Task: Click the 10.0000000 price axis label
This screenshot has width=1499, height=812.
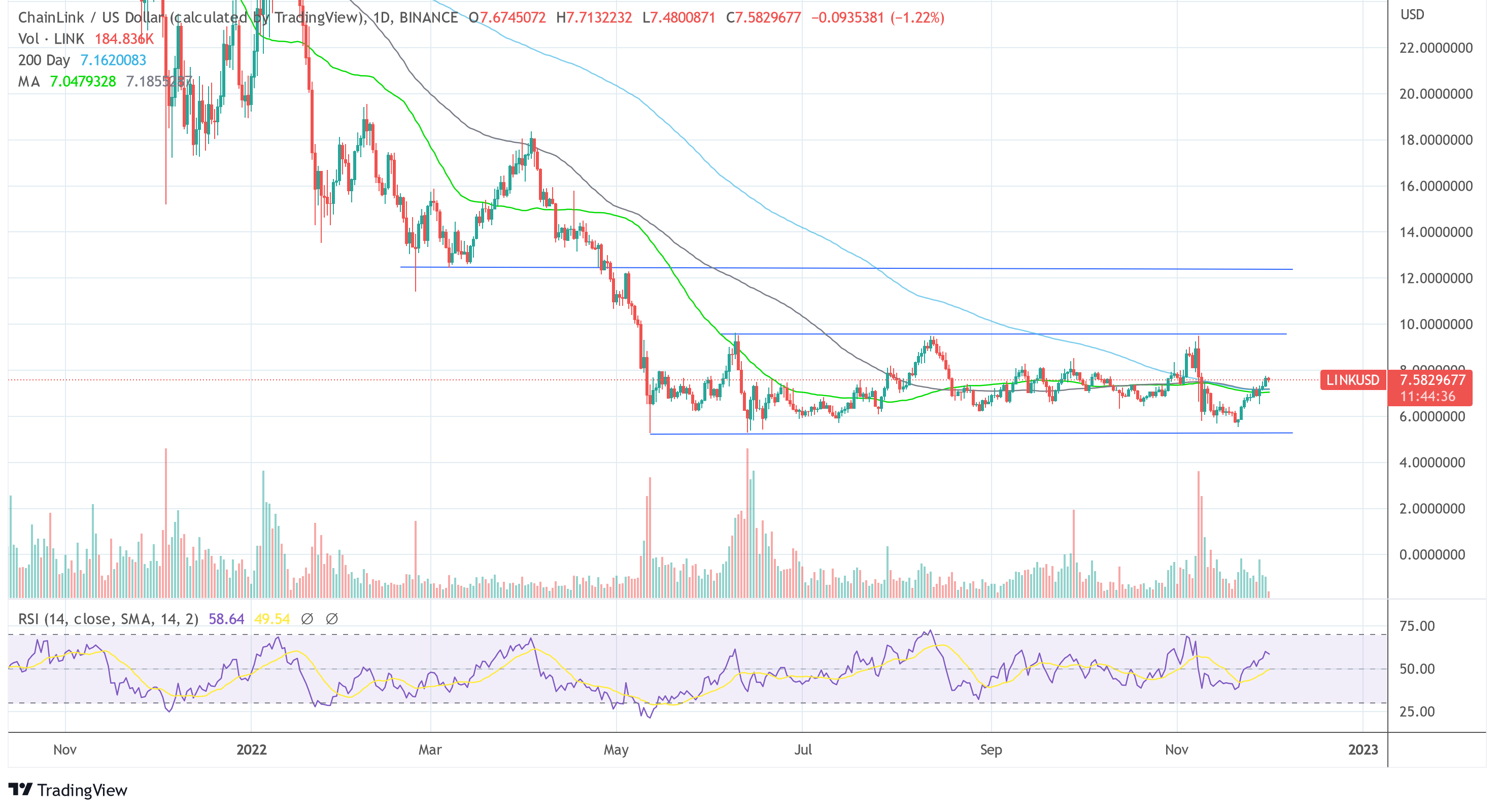Action: 1436,324
